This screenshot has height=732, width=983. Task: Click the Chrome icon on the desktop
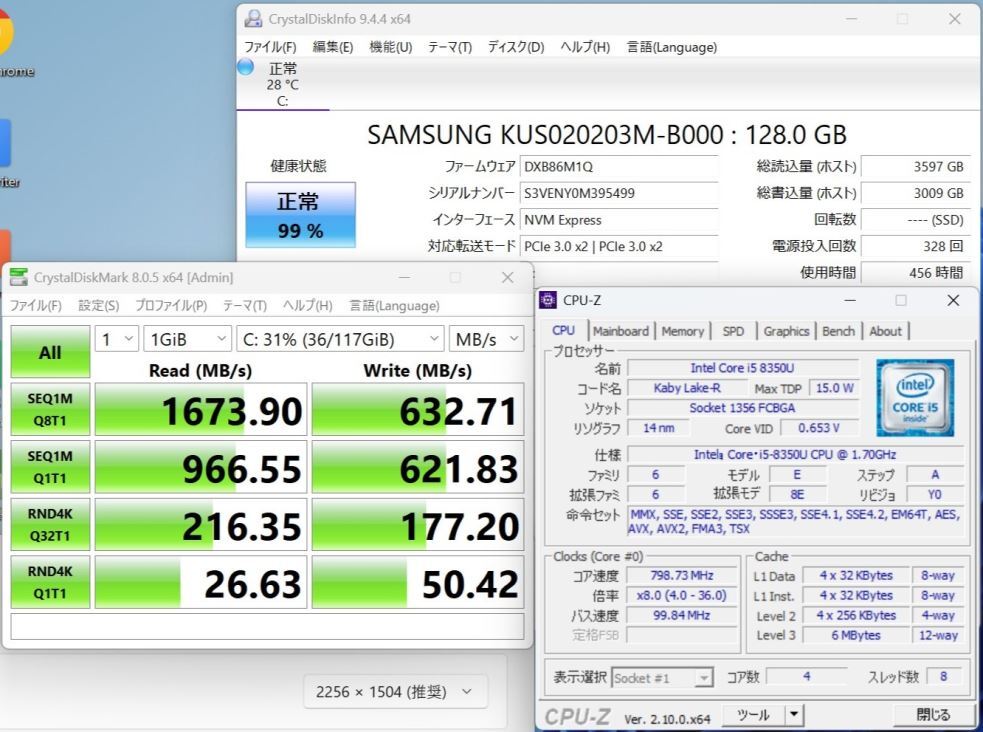click(x=5, y=34)
